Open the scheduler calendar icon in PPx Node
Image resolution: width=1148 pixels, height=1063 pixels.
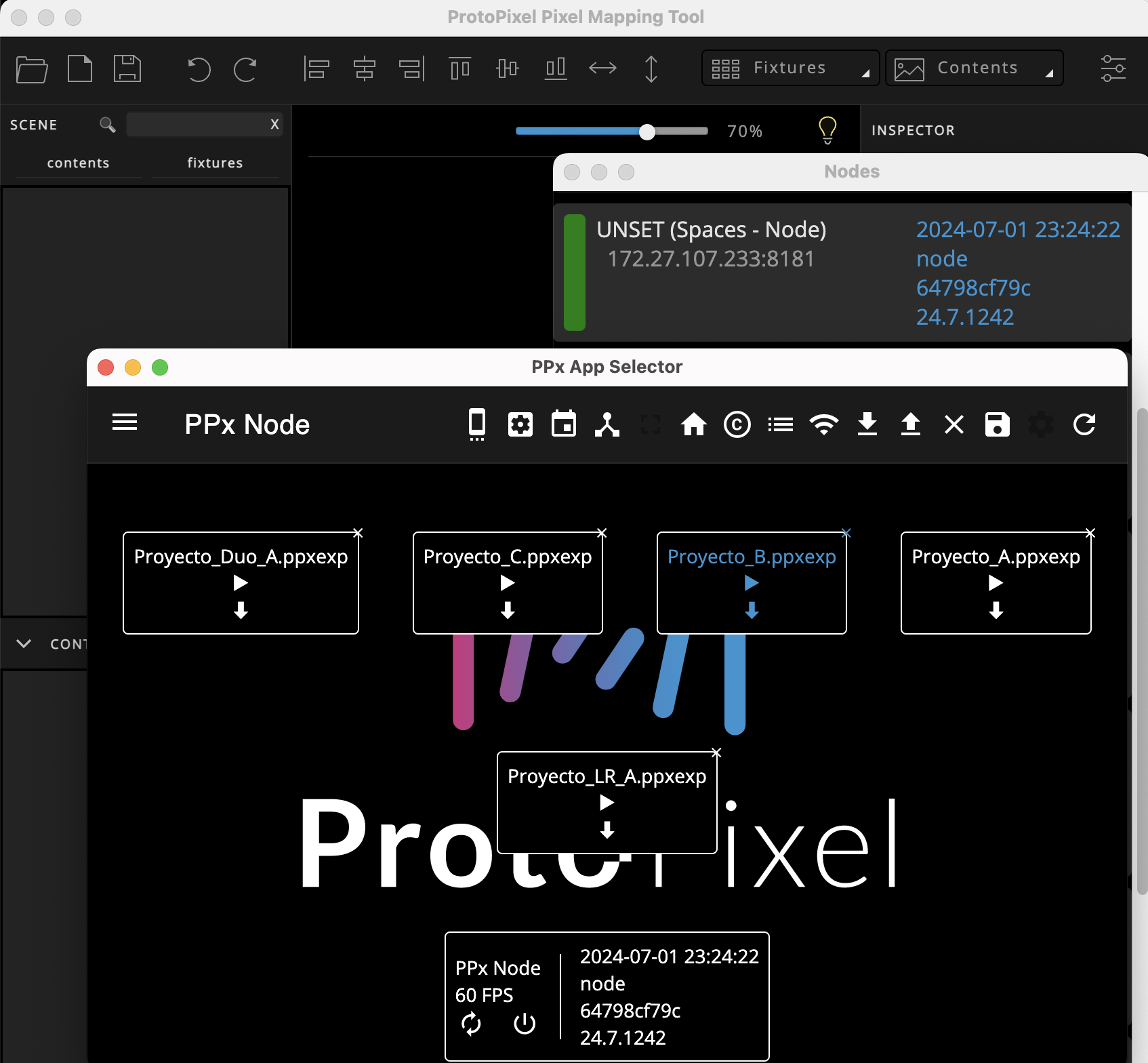click(564, 424)
